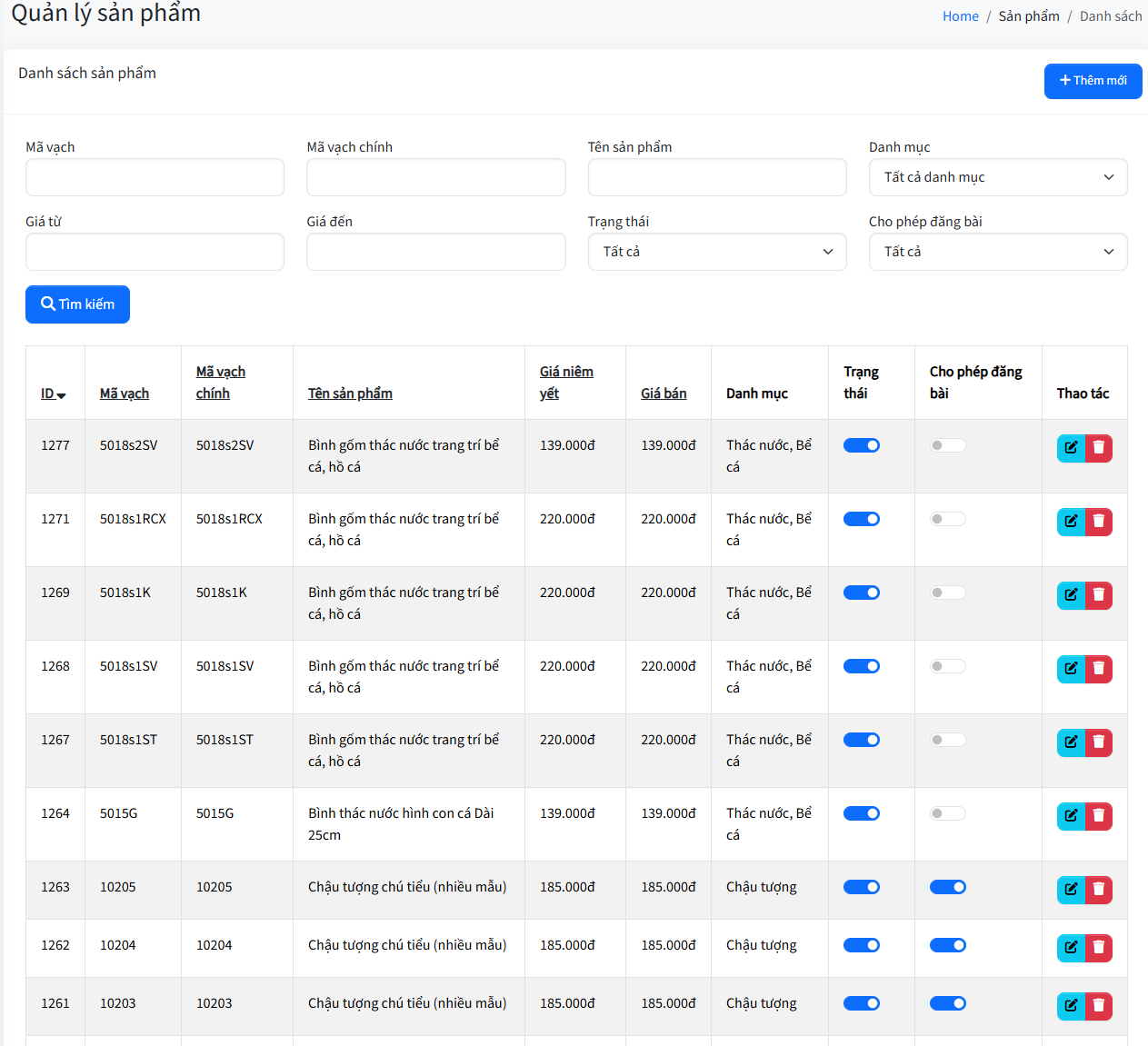Screen dimensions: 1148x1046
Task: Focus the Tên sản phẩm input field
Action: pyautogui.click(x=717, y=177)
